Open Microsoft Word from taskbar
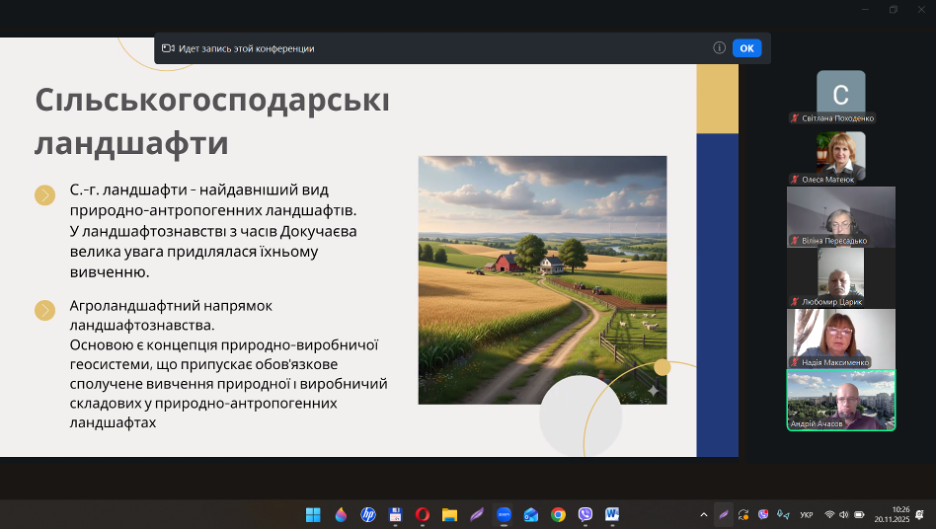 tap(612, 515)
